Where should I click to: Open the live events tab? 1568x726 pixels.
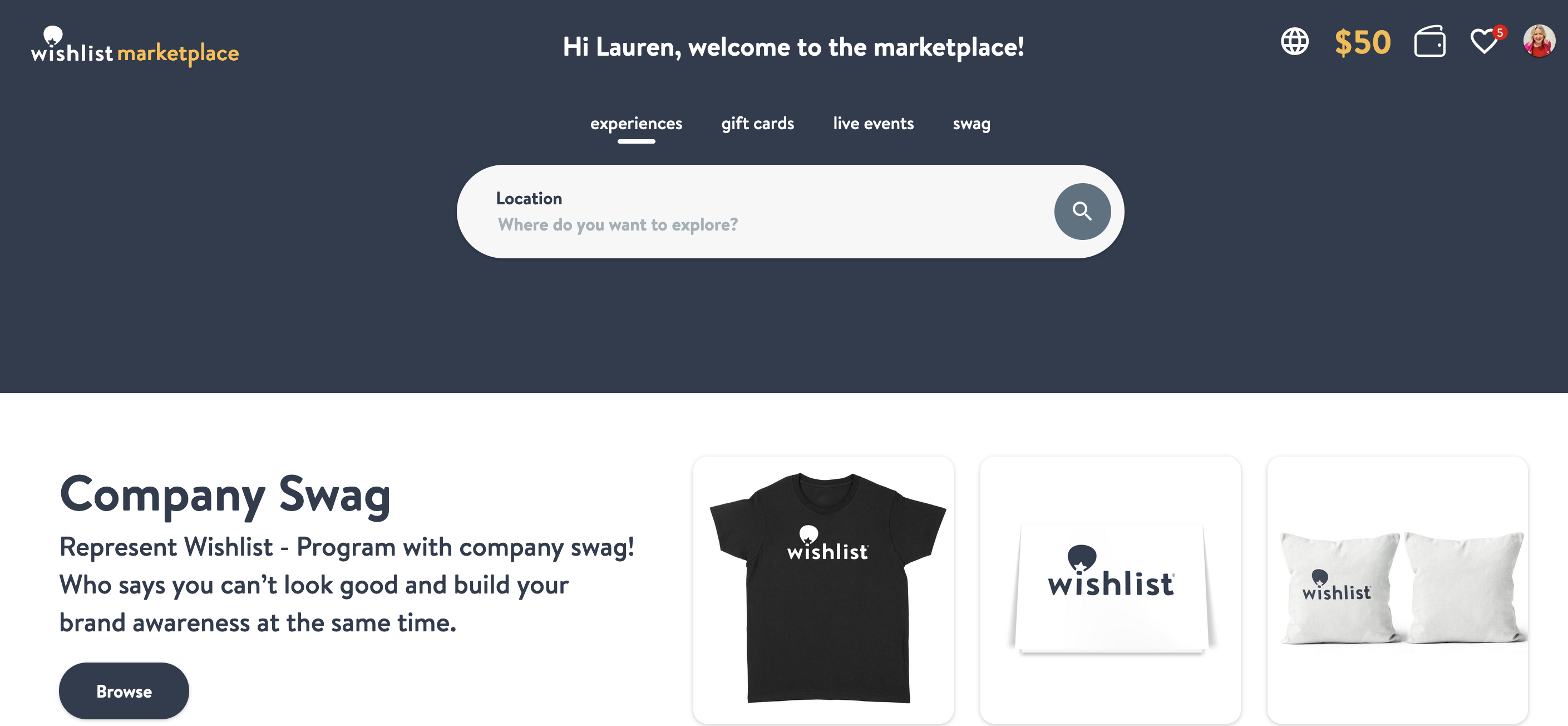873,124
